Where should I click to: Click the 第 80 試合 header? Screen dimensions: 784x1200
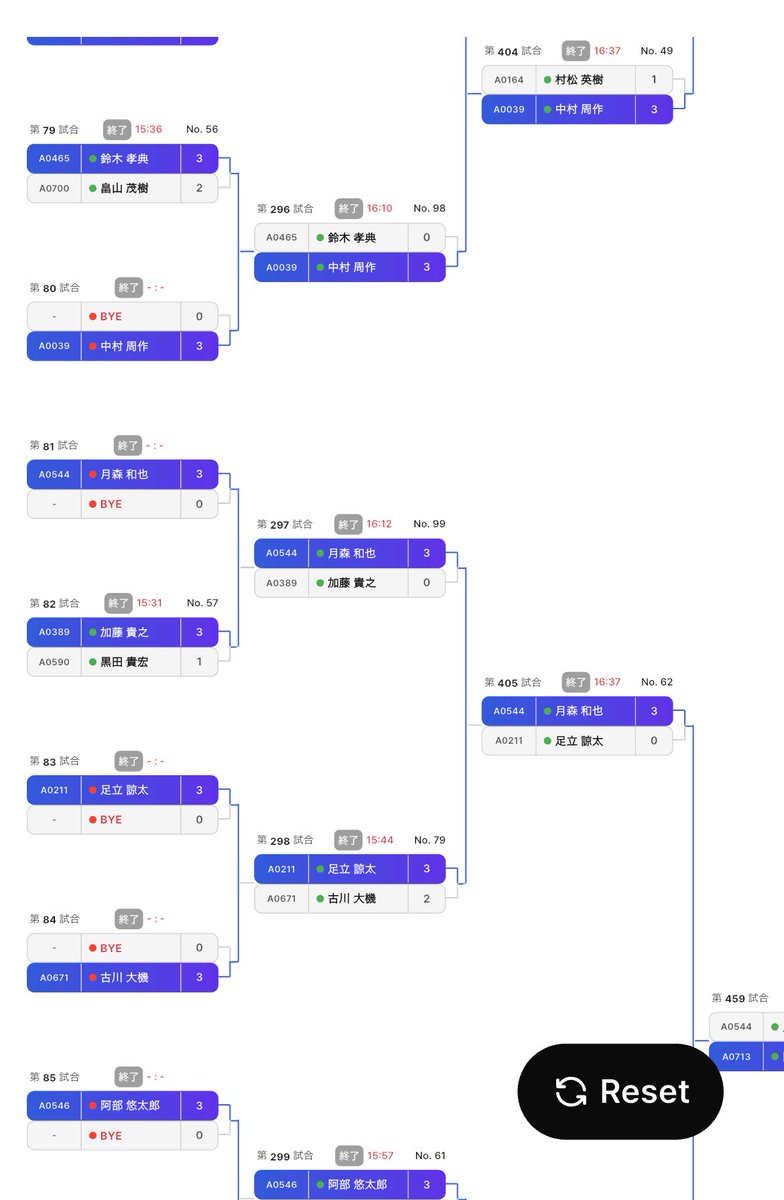click(55, 288)
